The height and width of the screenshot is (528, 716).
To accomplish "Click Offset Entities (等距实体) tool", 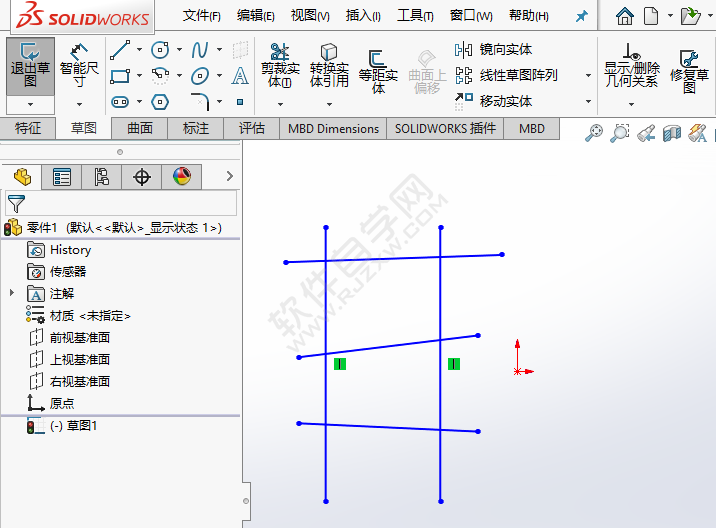I will coord(378,72).
